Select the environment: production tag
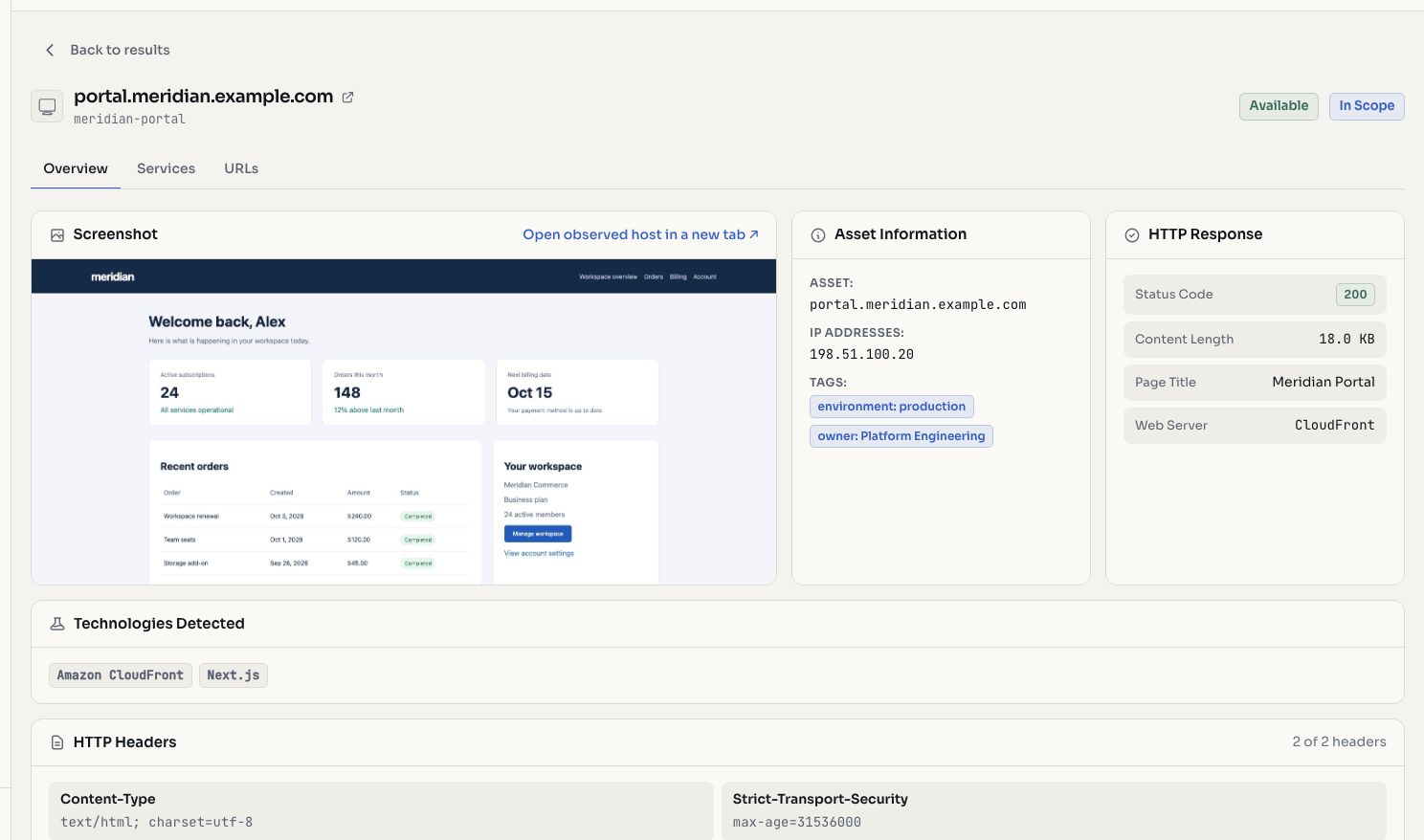 (892, 407)
